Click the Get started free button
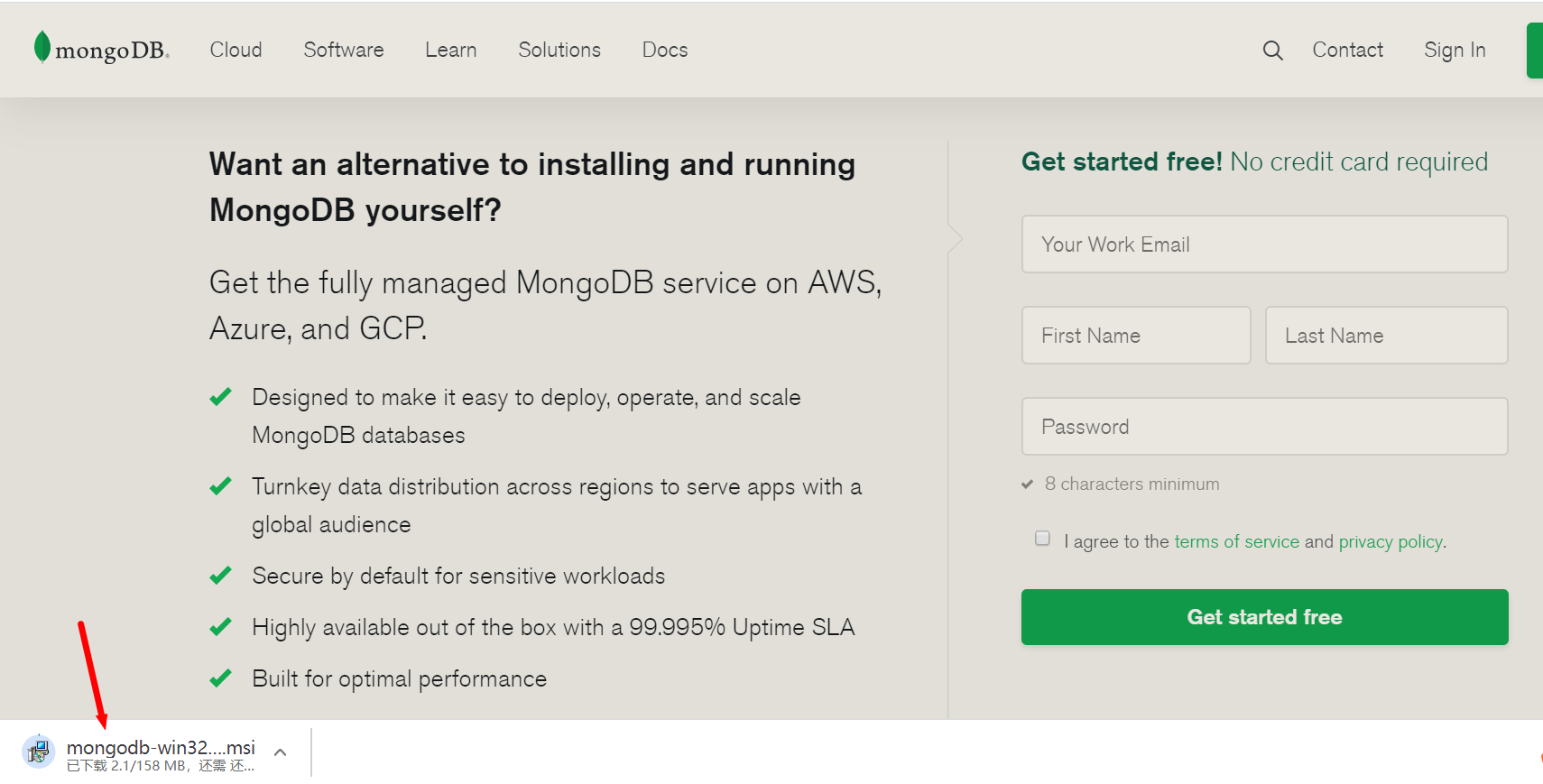Image resolution: width=1543 pixels, height=784 pixels. pyautogui.click(x=1264, y=617)
